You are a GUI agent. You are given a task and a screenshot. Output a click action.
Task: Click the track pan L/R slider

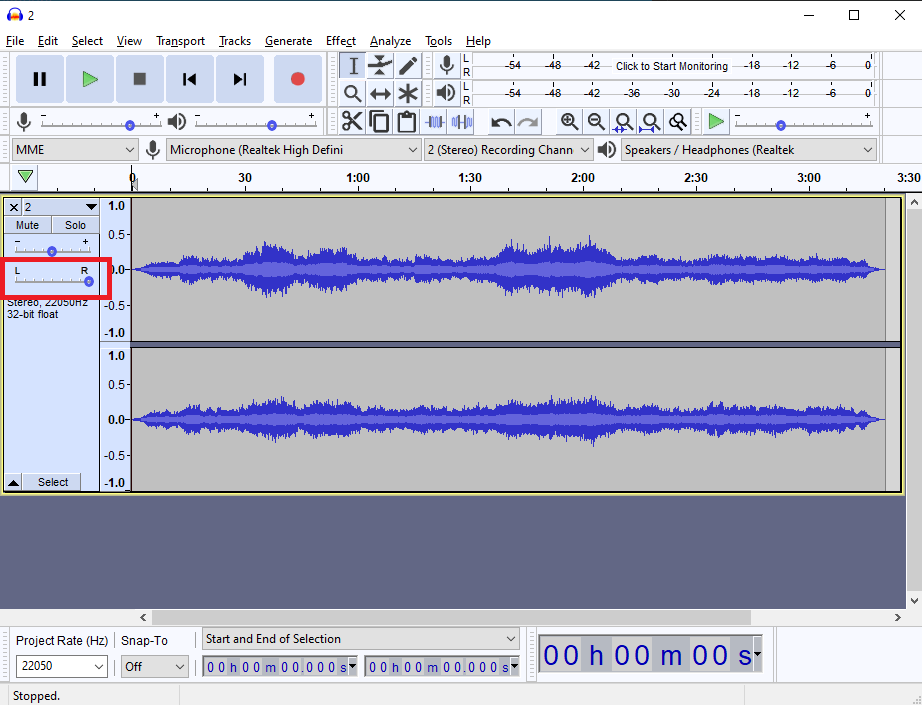pos(88,282)
